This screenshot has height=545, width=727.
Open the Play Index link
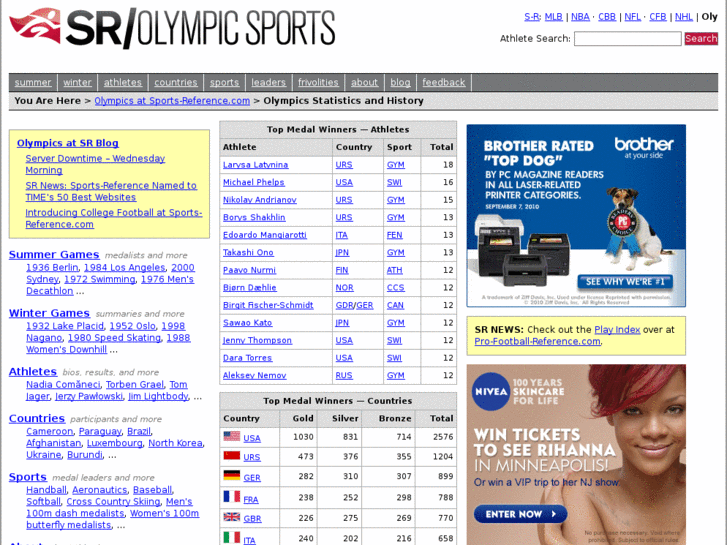[x=617, y=330]
